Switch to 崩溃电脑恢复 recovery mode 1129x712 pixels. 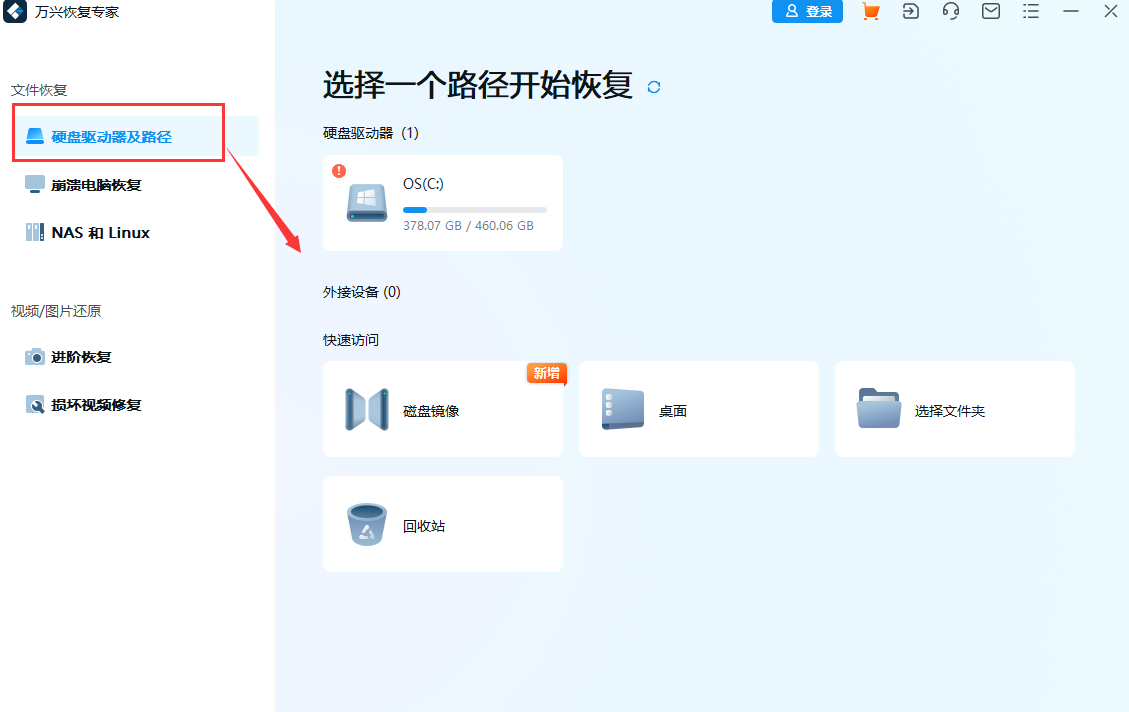(x=97, y=184)
